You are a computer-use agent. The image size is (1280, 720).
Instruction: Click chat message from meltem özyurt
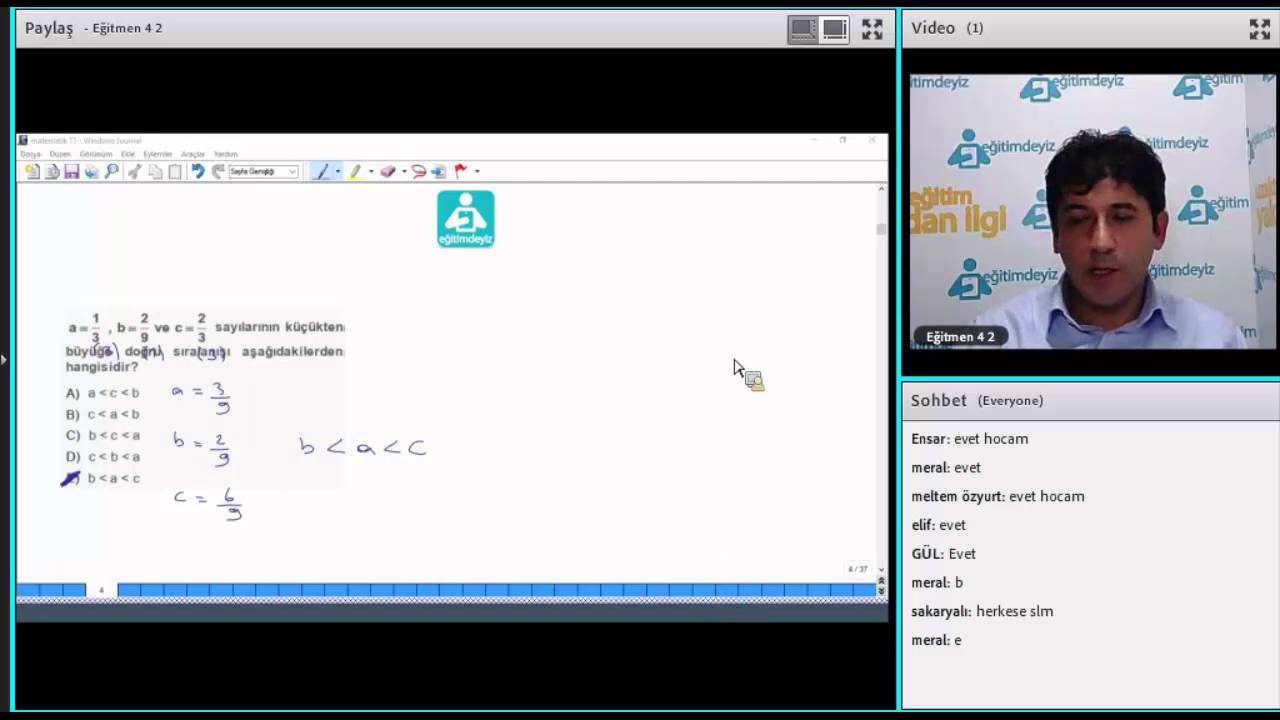point(998,496)
